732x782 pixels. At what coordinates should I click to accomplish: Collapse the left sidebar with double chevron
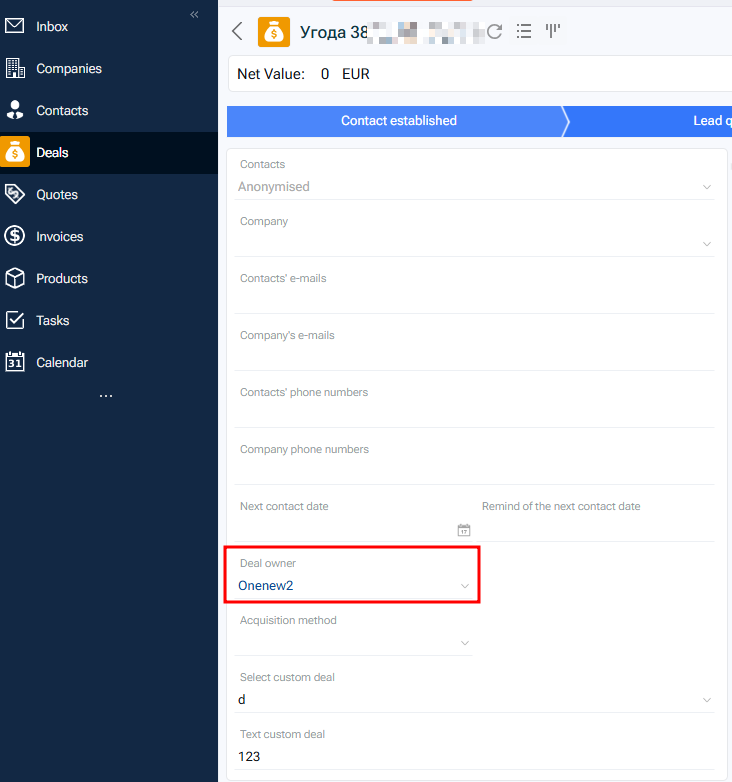(x=194, y=14)
